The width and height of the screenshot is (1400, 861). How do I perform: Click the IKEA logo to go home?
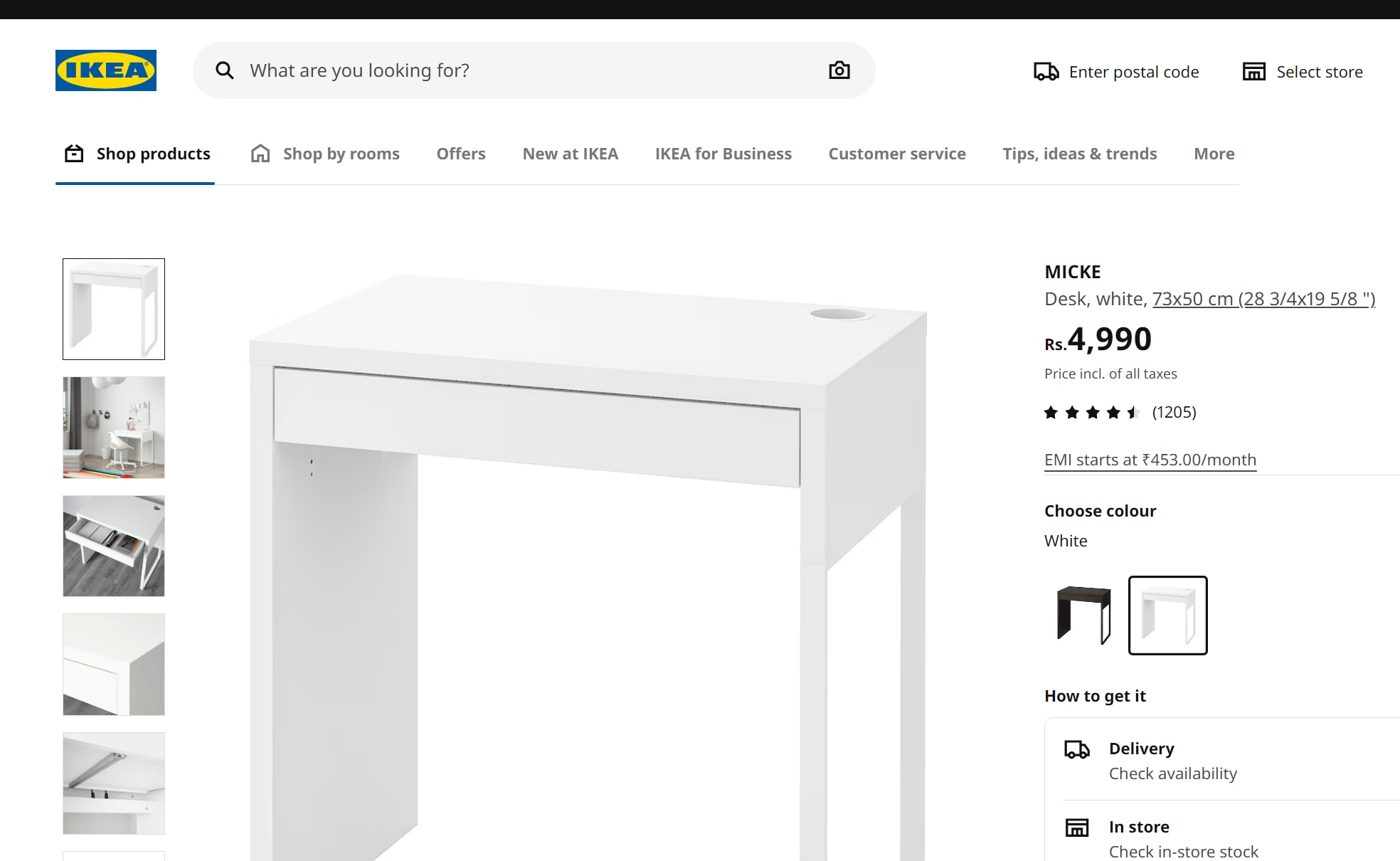pyautogui.click(x=104, y=70)
